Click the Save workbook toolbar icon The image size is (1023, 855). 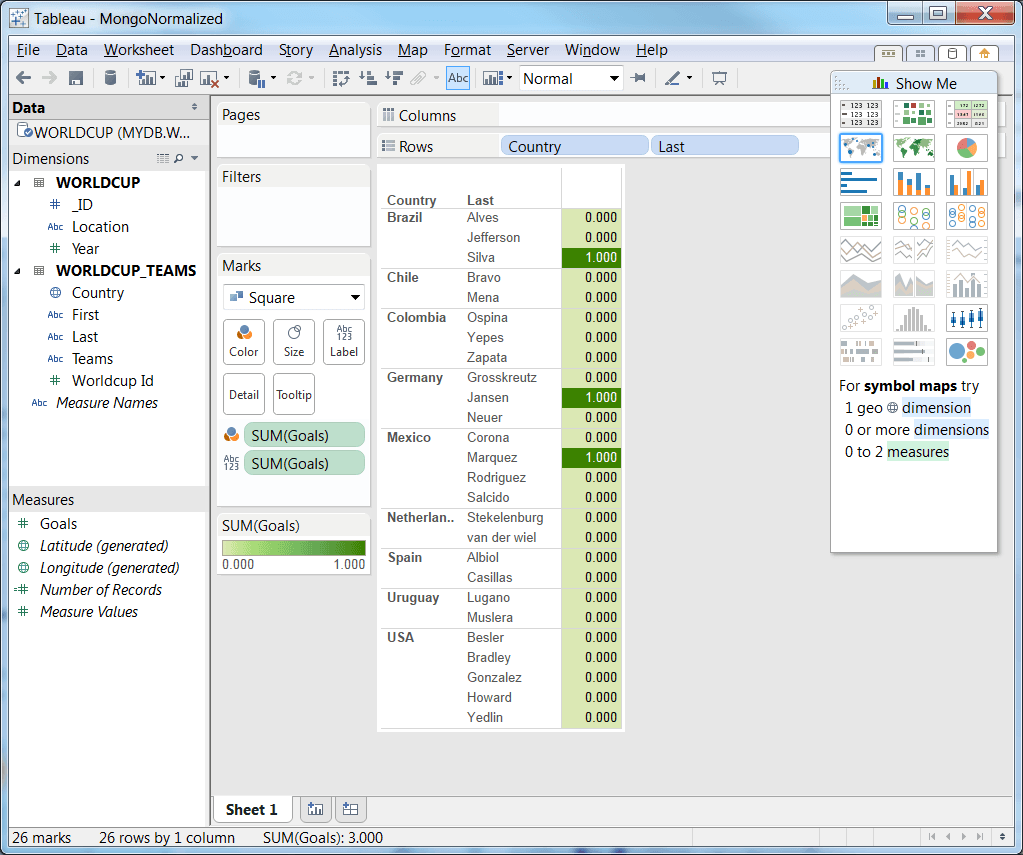(x=76, y=78)
